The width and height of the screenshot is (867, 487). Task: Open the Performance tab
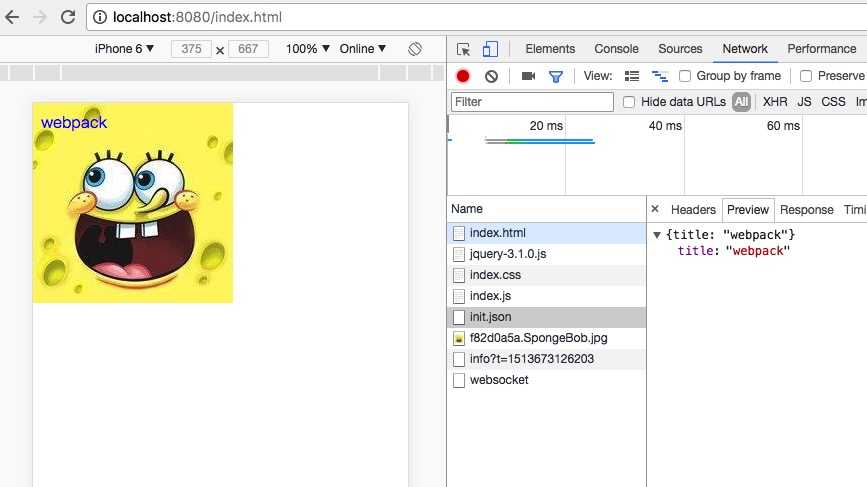[822, 49]
